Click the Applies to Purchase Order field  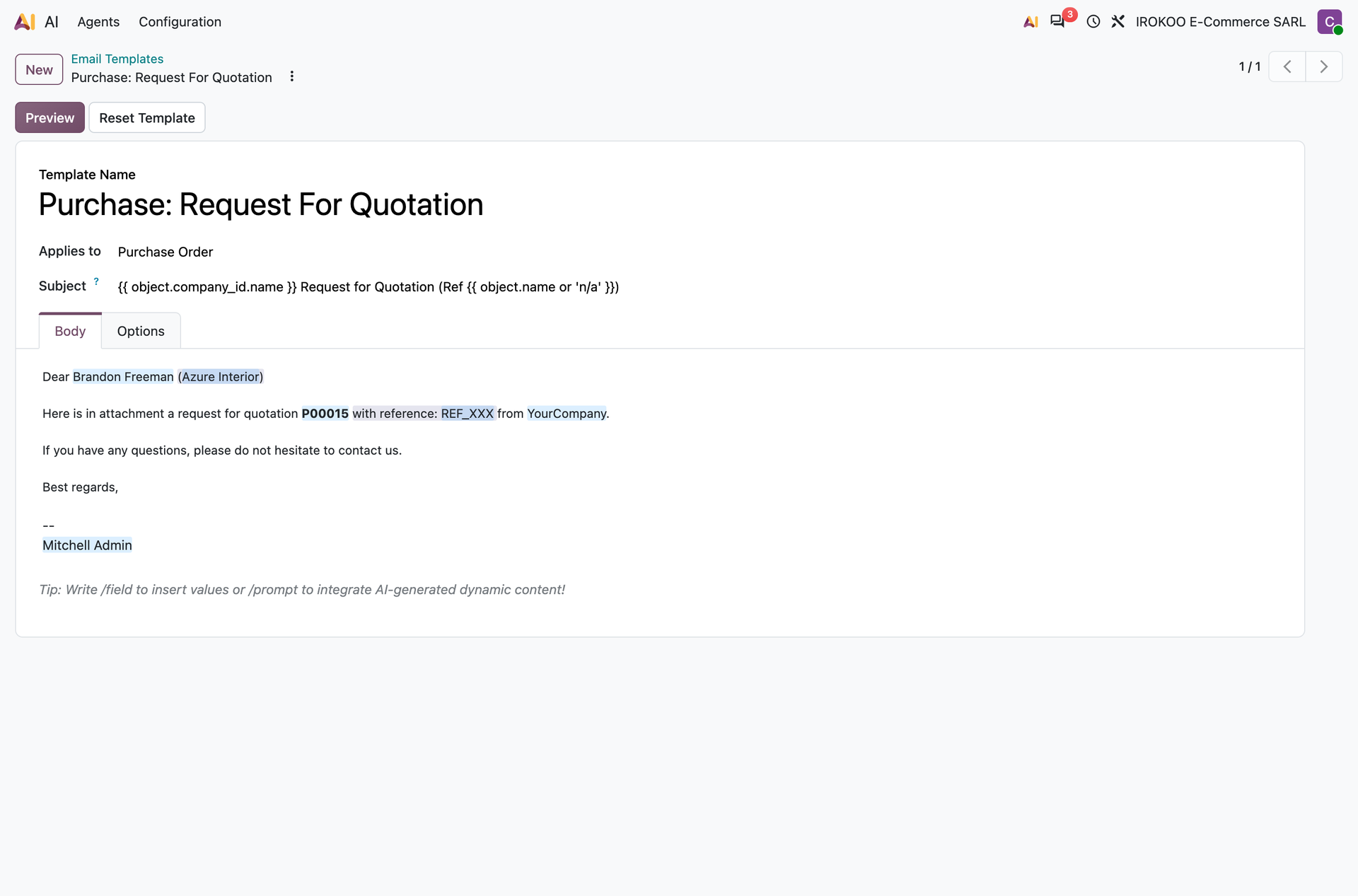[165, 252]
